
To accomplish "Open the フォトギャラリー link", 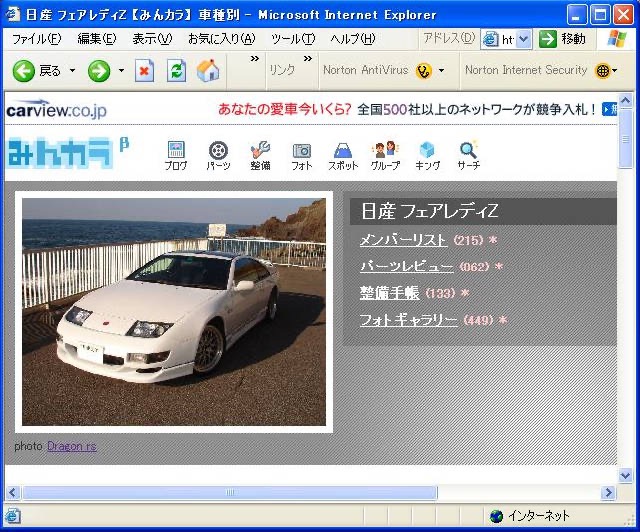I will [409, 320].
